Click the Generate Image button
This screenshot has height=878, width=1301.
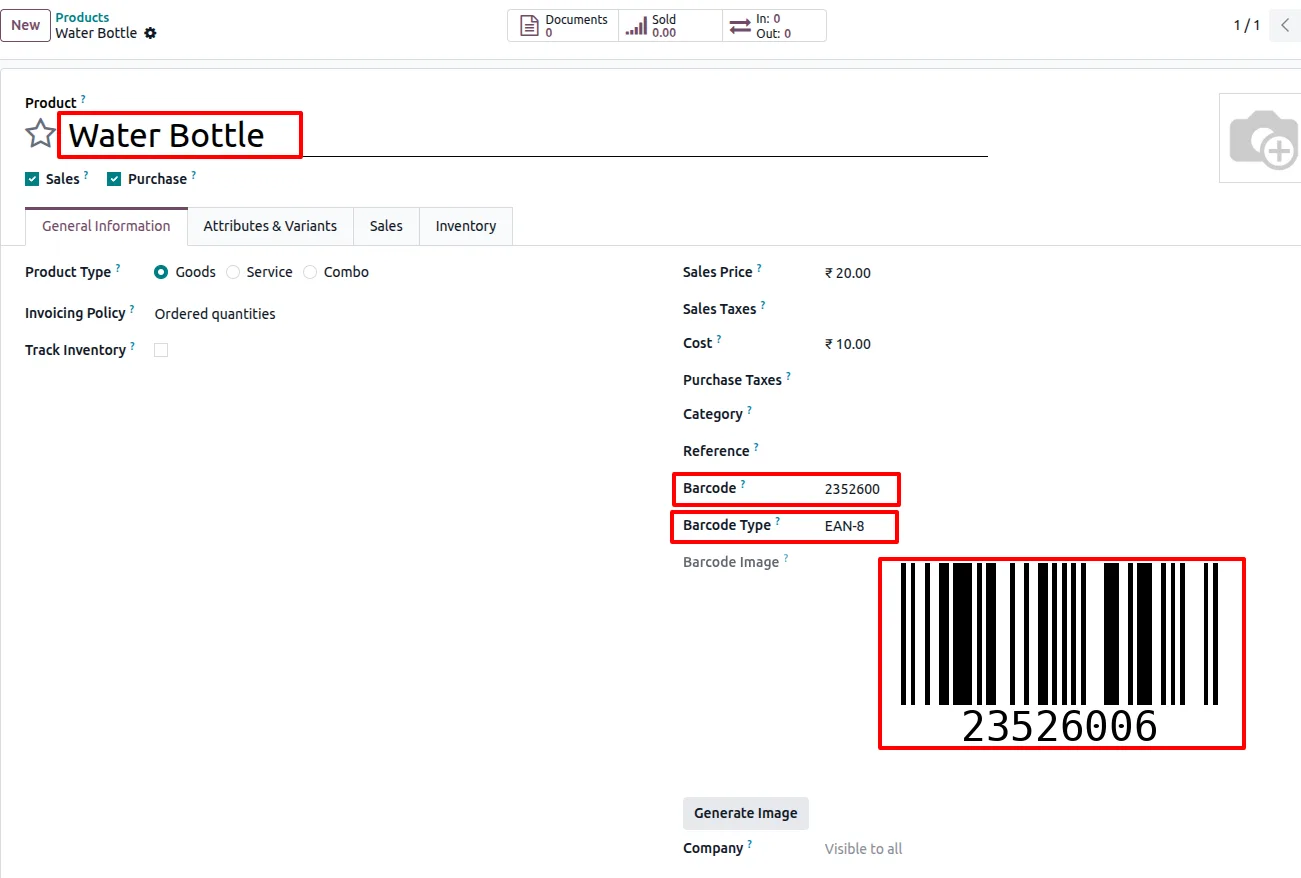click(746, 813)
